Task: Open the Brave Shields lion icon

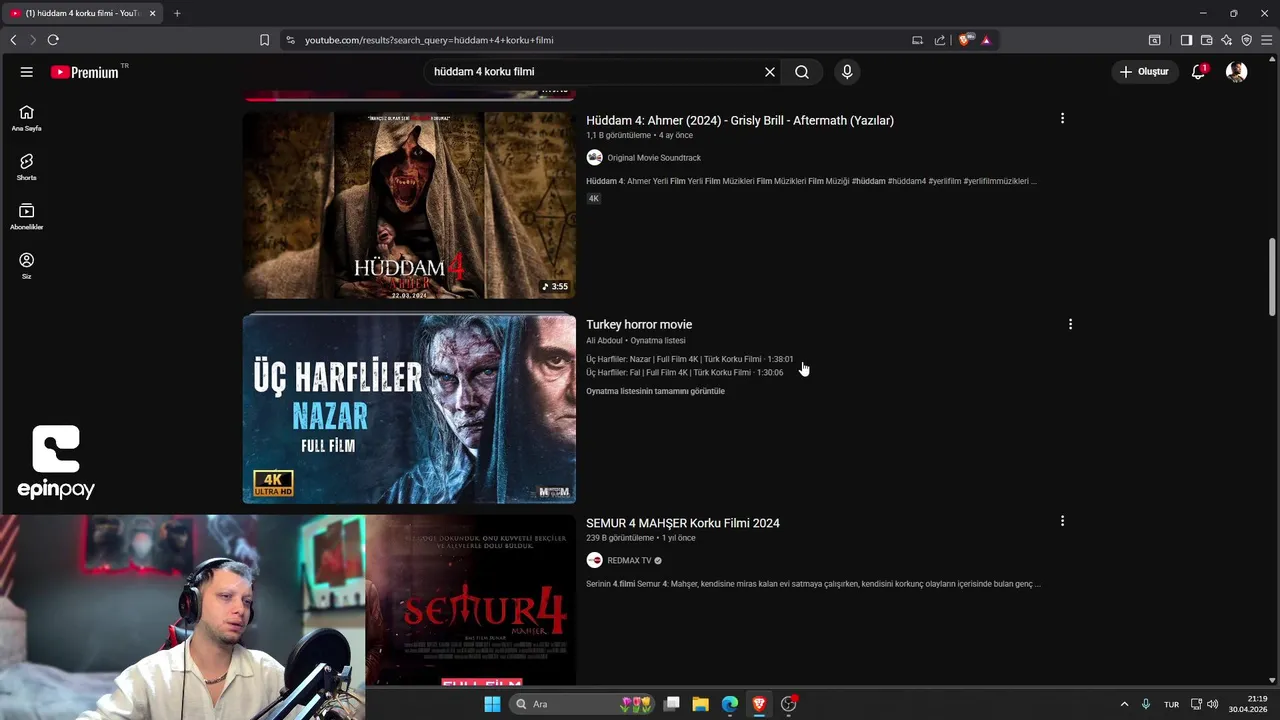Action: tap(965, 40)
